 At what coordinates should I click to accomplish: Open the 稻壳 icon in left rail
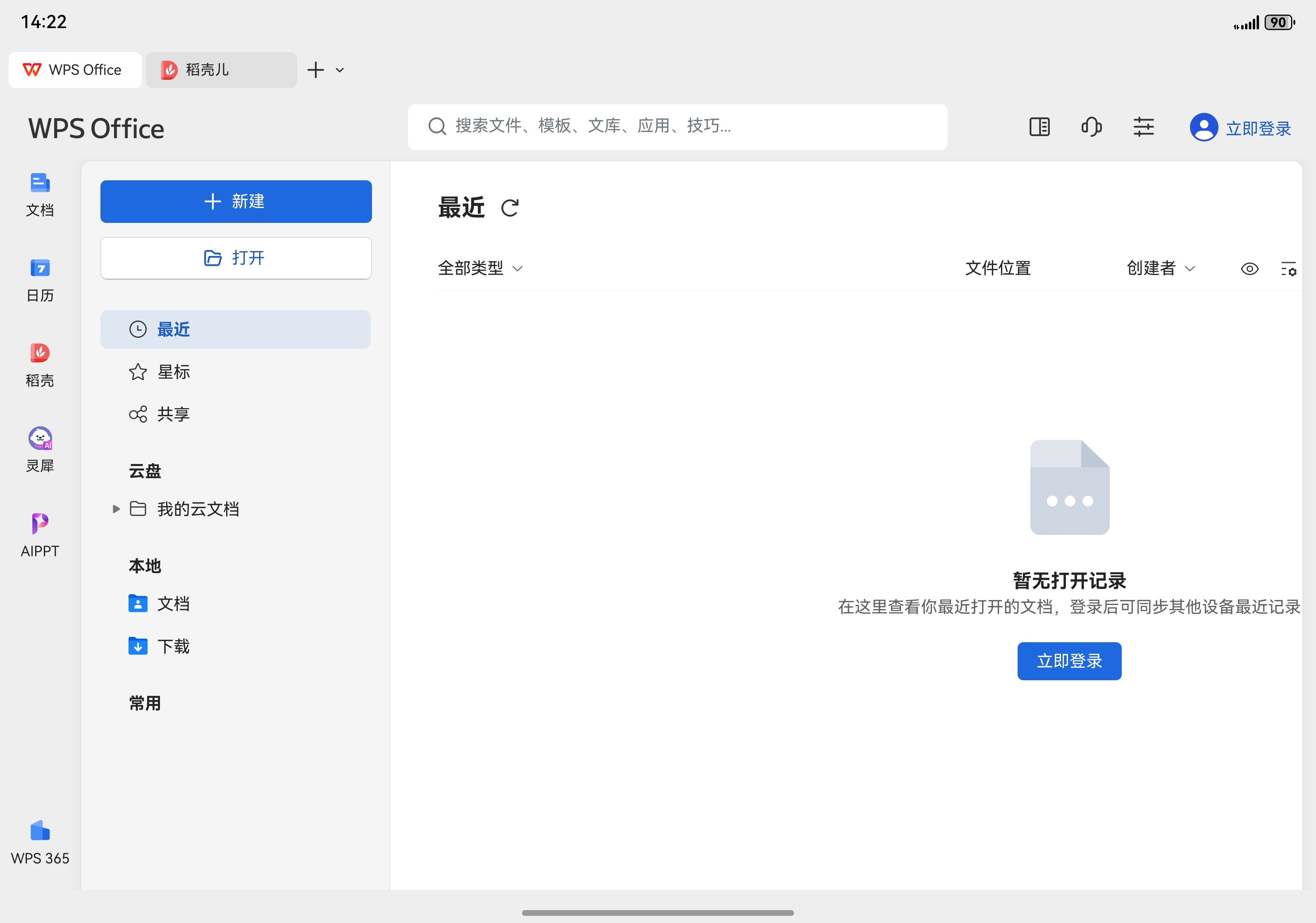pyautogui.click(x=40, y=366)
